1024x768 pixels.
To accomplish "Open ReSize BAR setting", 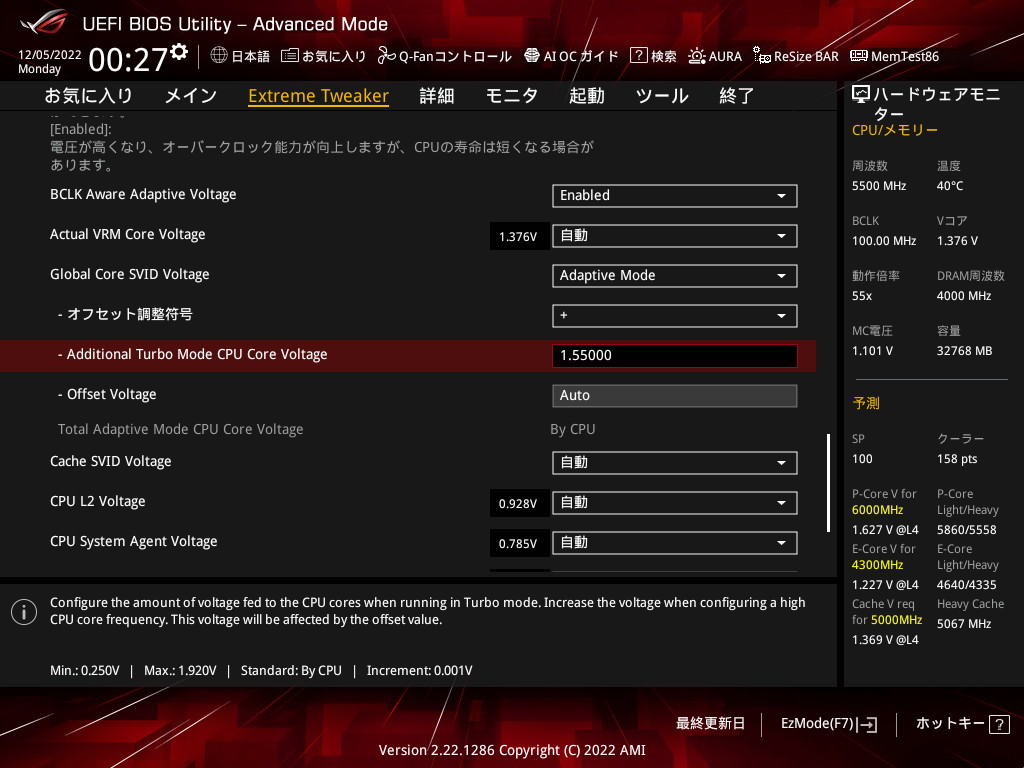I will [x=806, y=56].
